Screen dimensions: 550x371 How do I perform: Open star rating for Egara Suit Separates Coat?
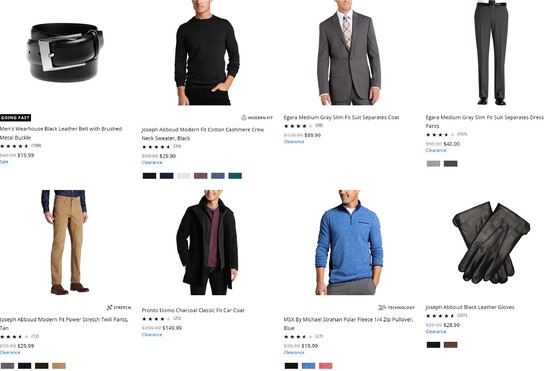[298, 126]
